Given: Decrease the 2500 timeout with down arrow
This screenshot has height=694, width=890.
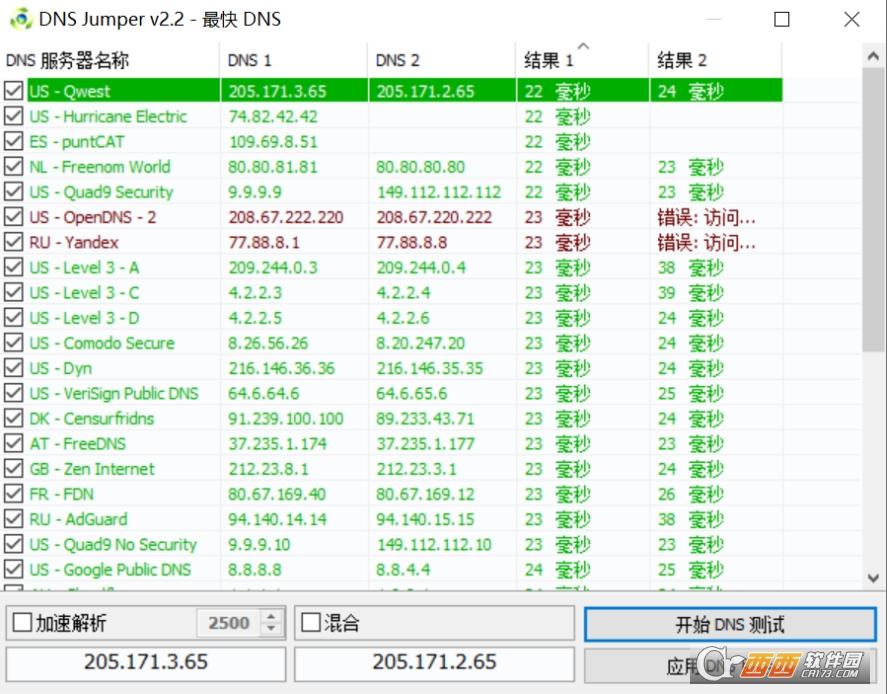Looking at the screenshot, I should 271,629.
